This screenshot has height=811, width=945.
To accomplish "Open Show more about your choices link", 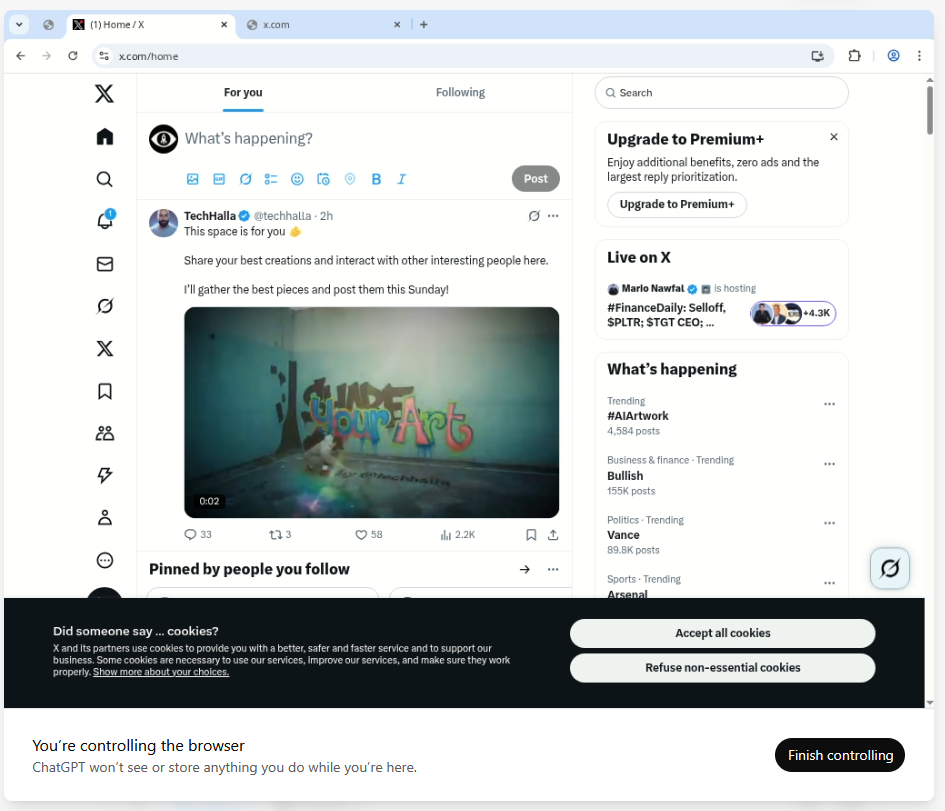I will 161,672.
